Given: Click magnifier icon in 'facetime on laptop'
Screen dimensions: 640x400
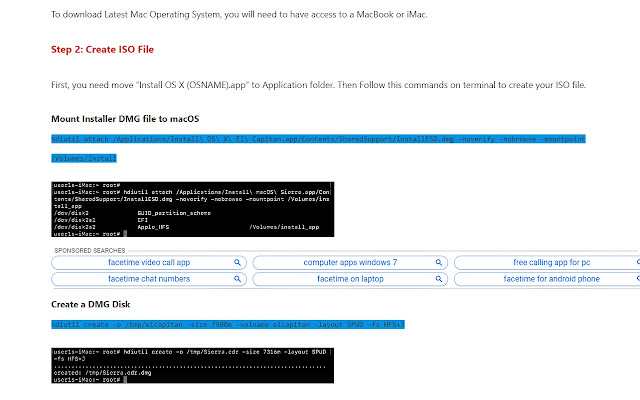Looking at the screenshot, I should click(438, 279).
